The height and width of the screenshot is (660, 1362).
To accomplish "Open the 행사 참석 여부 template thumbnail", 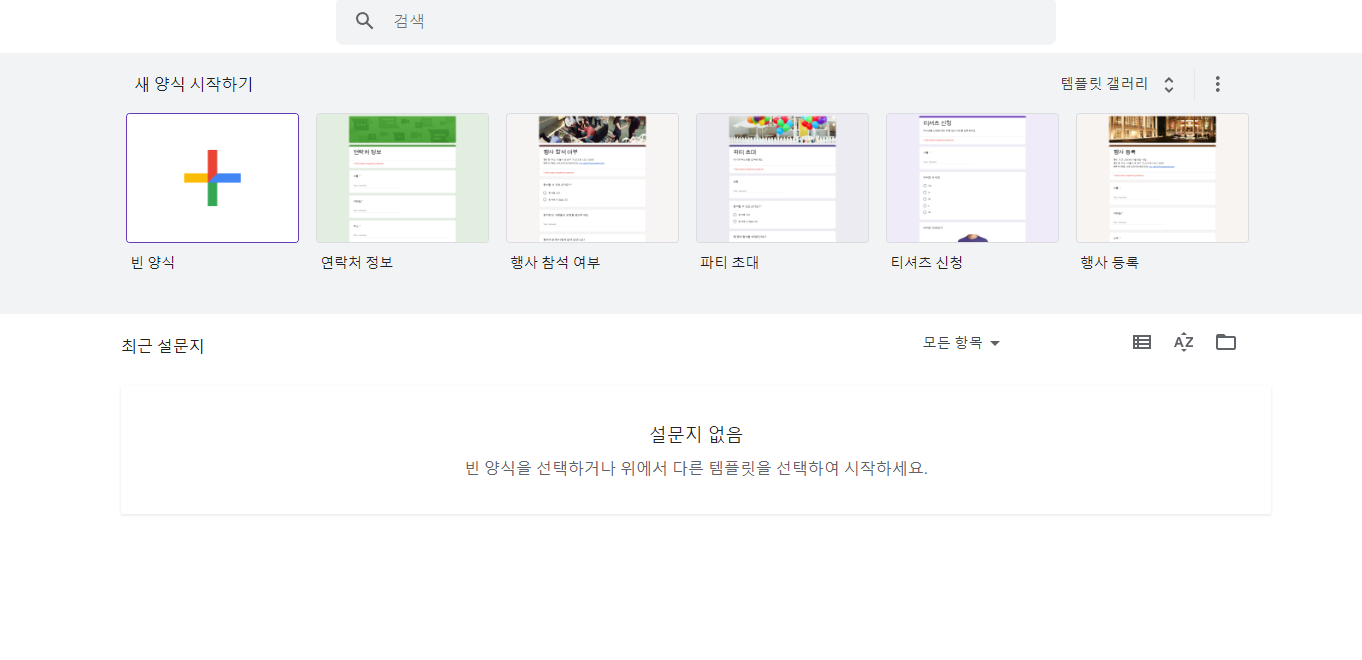I will [x=592, y=178].
